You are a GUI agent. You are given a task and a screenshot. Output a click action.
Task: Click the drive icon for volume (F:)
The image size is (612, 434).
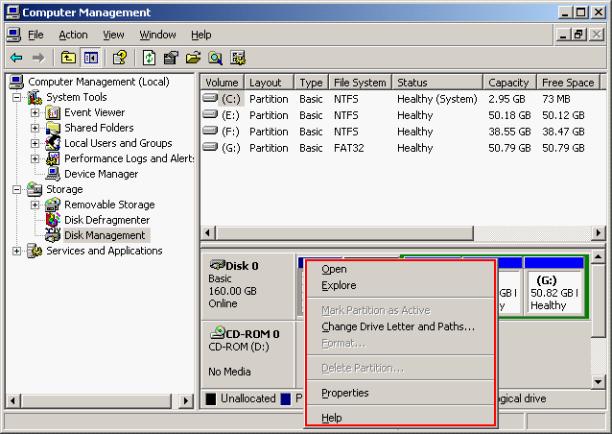[210, 130]
